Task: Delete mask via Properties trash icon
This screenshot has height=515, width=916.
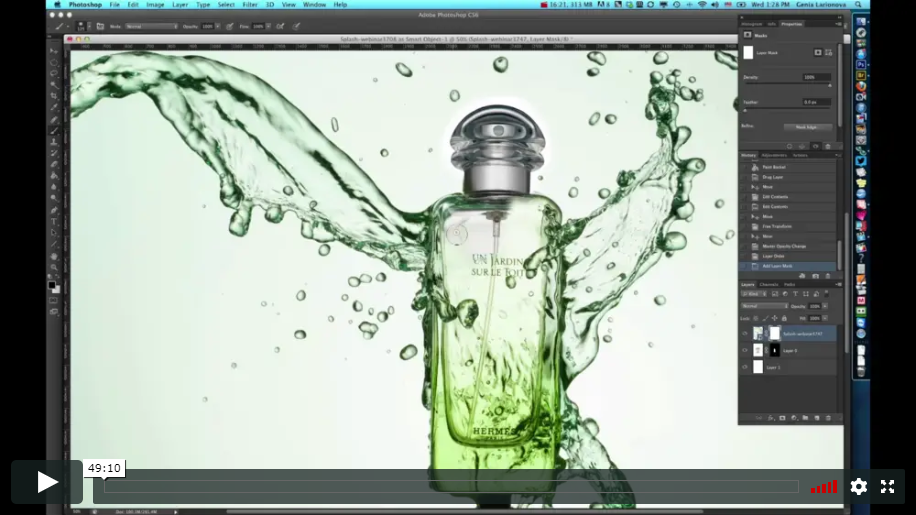Action: point(828,147)
